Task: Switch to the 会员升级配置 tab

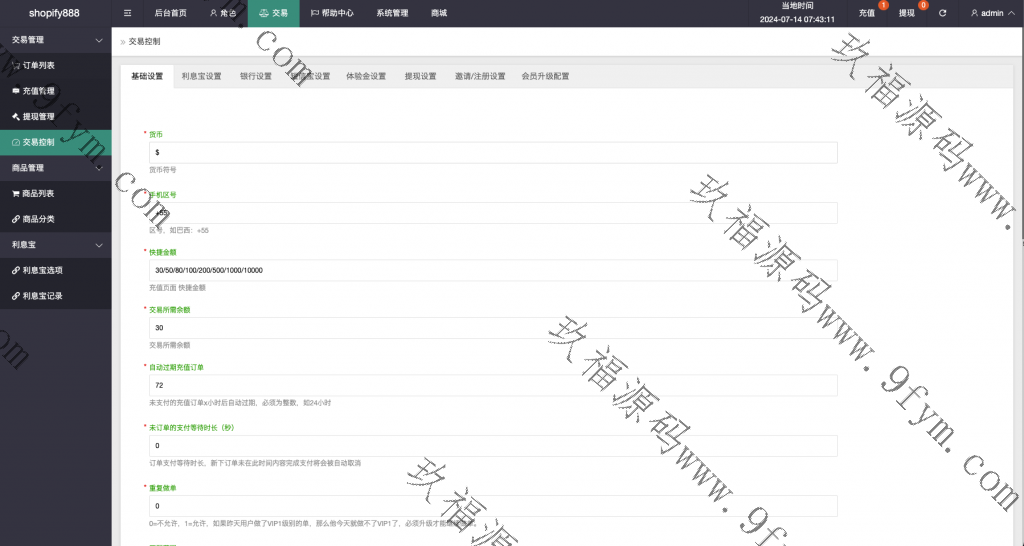Action: pos(545,76)
